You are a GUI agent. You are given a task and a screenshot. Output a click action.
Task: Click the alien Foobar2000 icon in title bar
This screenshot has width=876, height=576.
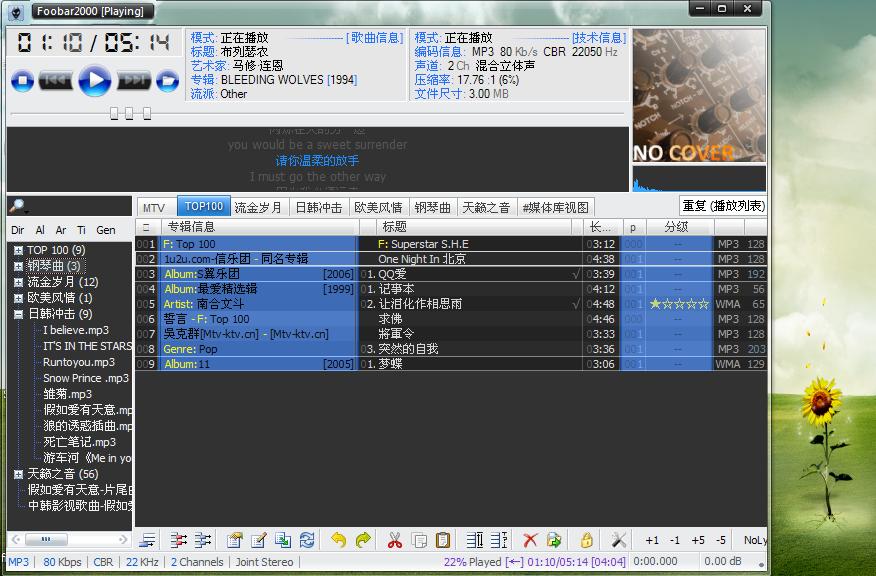tap(16, 12)
